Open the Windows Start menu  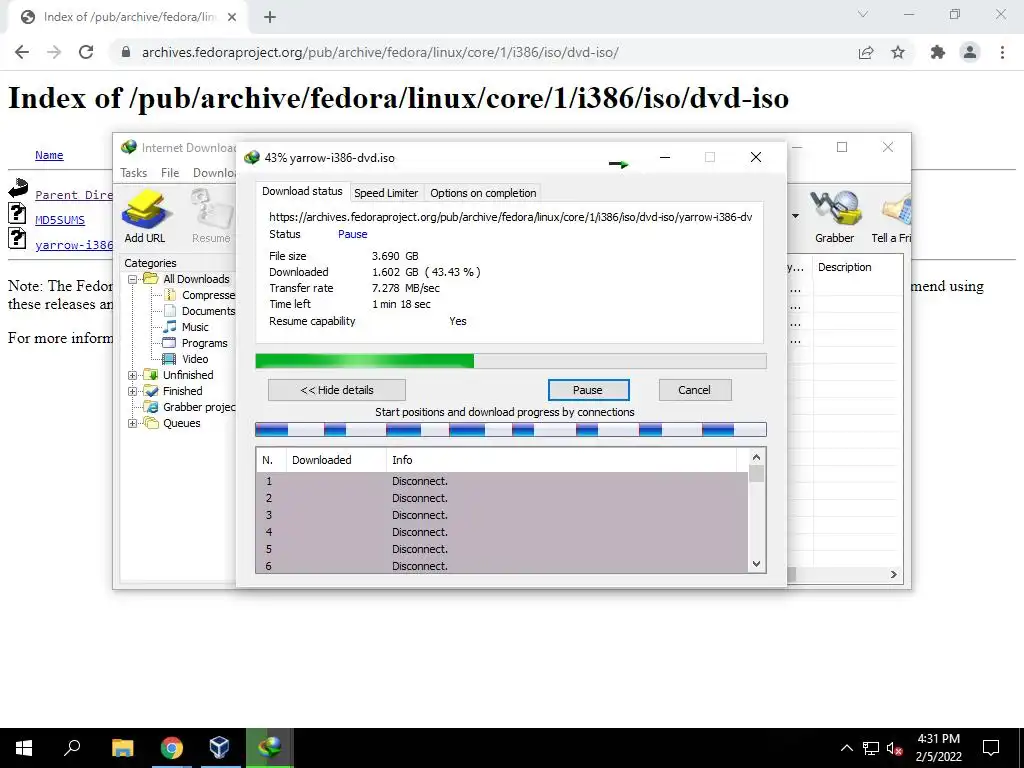tap(24, 748)
